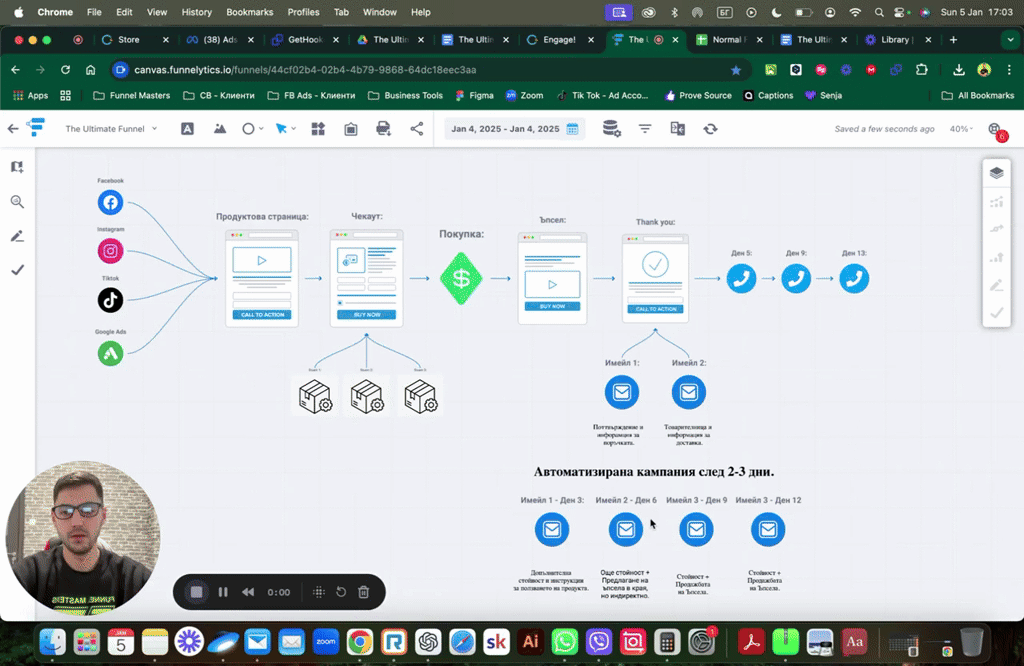Select the Имейл 1 - Ден 3 email icon
This screenshot has height=666, width=1024.
click(552, 530)
